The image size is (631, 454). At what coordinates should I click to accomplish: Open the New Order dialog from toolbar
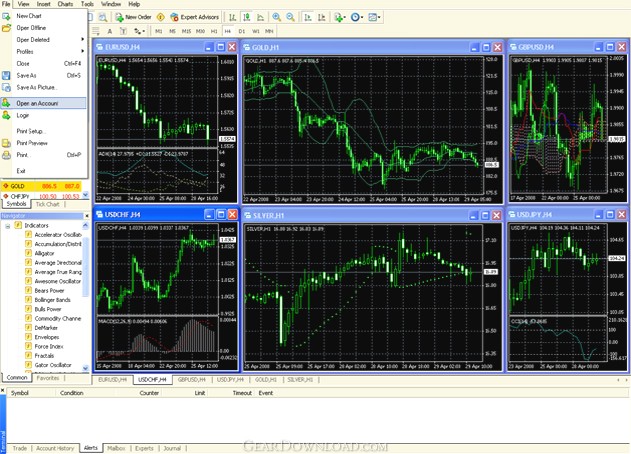tap(133, 17)
